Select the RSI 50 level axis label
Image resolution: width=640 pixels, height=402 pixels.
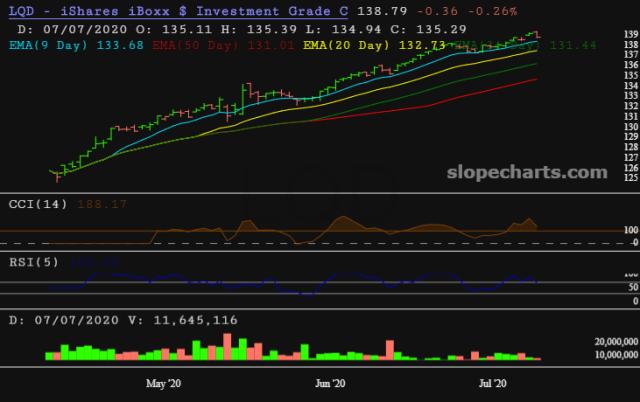click(x=633, y=287)
